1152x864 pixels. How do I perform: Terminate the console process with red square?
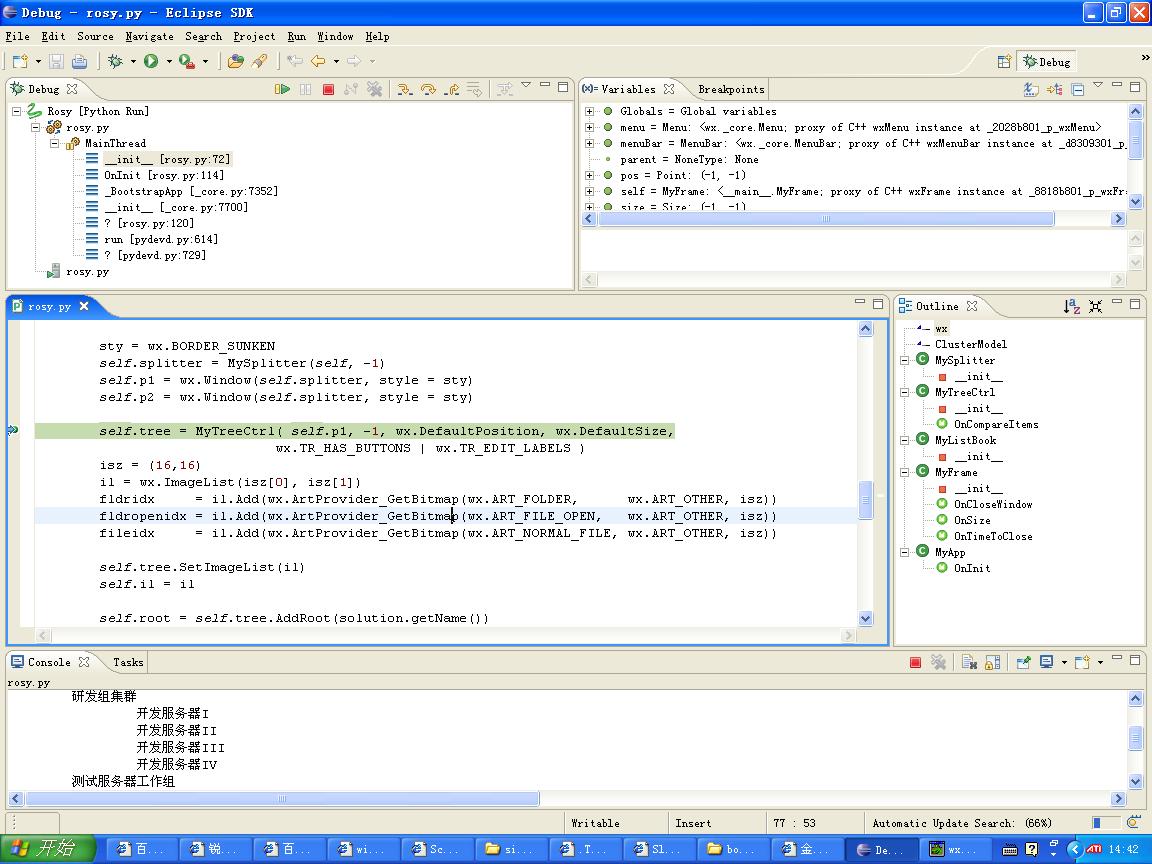click(x=915, y=663)
